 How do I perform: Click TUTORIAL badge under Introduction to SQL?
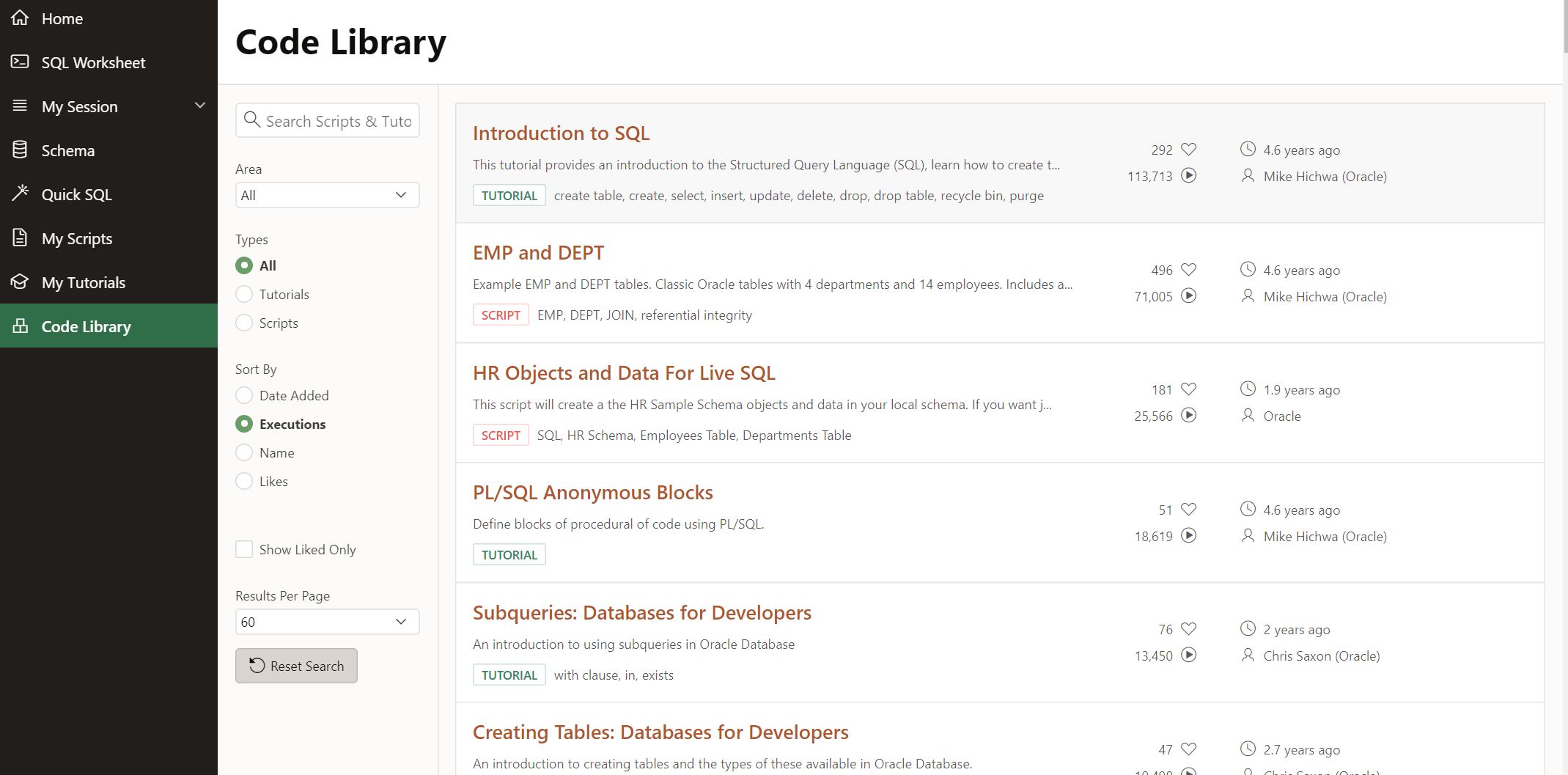click(509, 196)
